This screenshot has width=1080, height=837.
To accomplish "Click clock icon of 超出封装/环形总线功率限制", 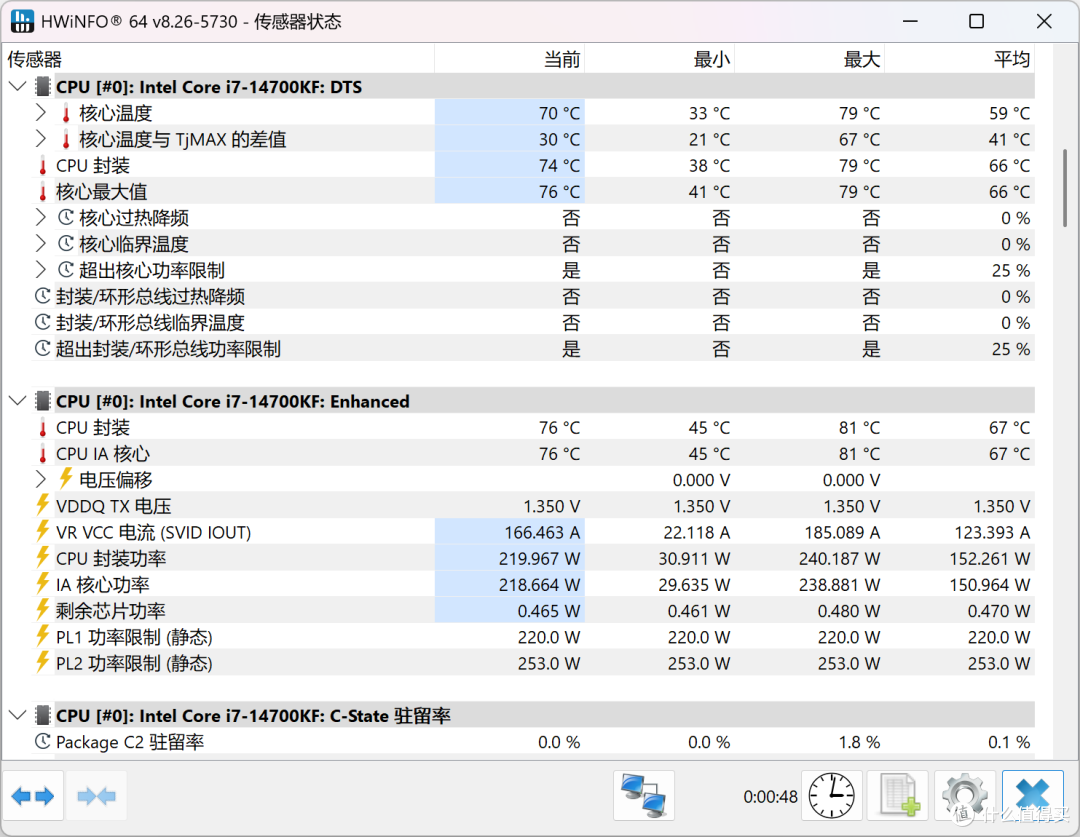I will 43,349.
